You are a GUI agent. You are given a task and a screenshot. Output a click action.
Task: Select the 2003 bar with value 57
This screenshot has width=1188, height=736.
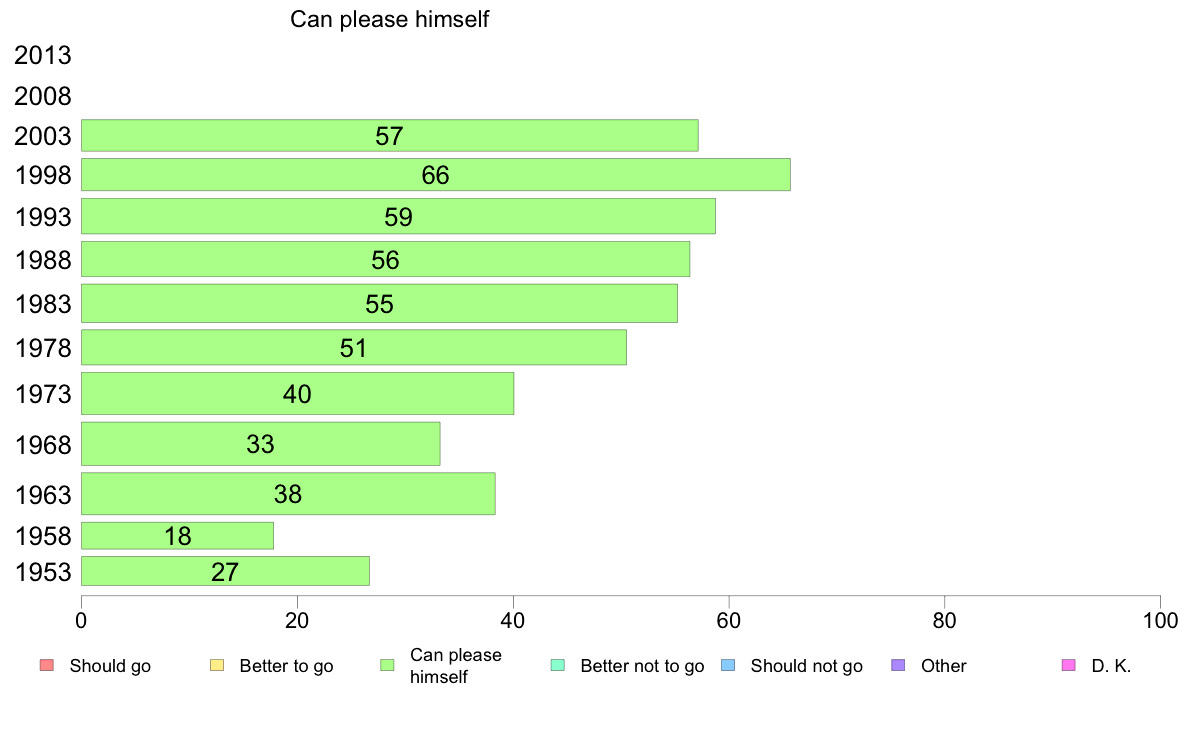pyautogui.click(x=389, y=135)
